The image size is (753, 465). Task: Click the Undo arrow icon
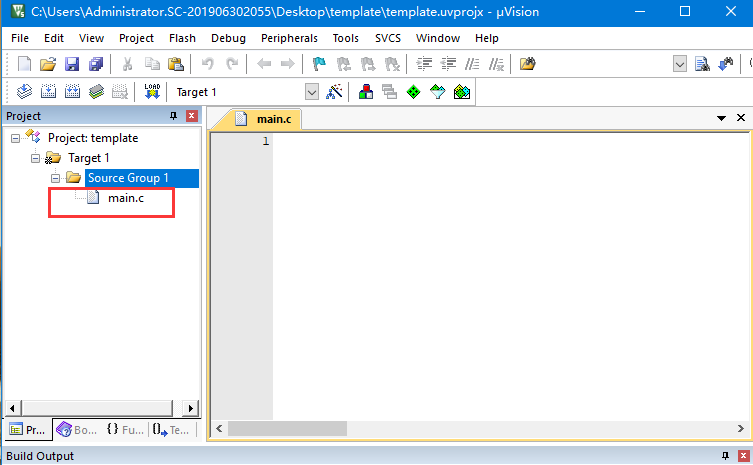pos(207,64)
